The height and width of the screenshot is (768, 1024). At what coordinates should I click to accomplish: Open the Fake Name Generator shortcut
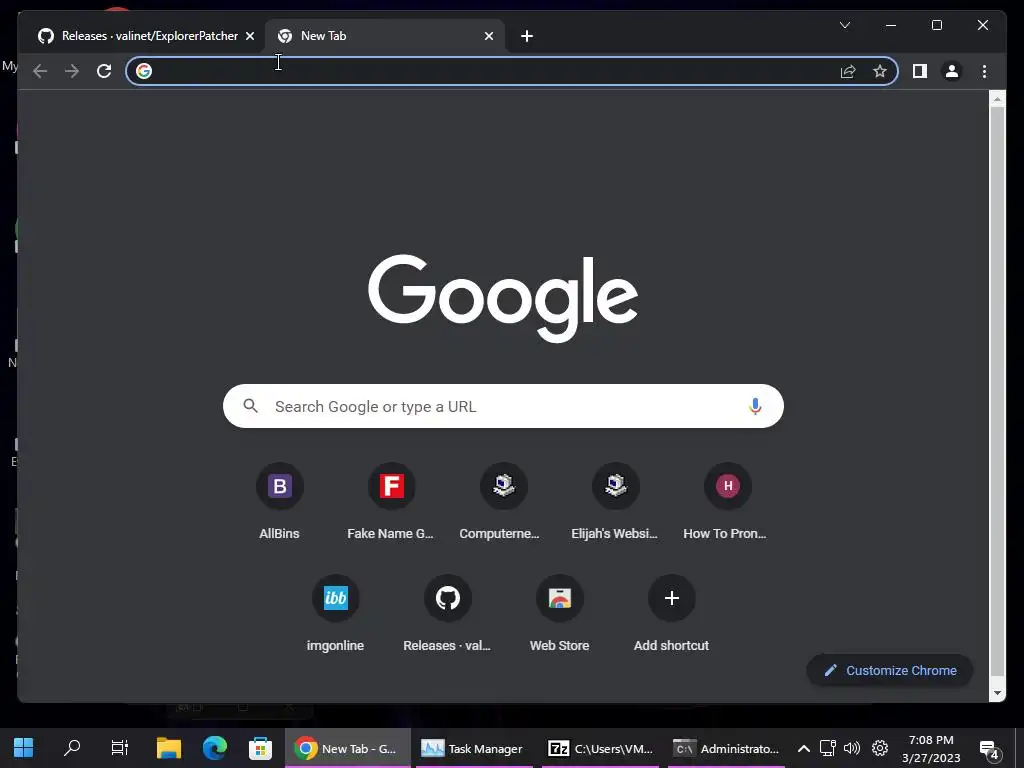click(x=391, y=502)
